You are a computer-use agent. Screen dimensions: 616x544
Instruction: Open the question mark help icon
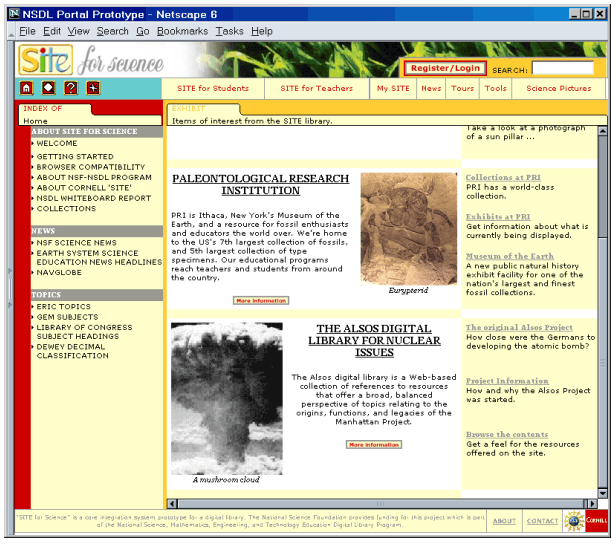pyautogui.click(x=71, y=88)
